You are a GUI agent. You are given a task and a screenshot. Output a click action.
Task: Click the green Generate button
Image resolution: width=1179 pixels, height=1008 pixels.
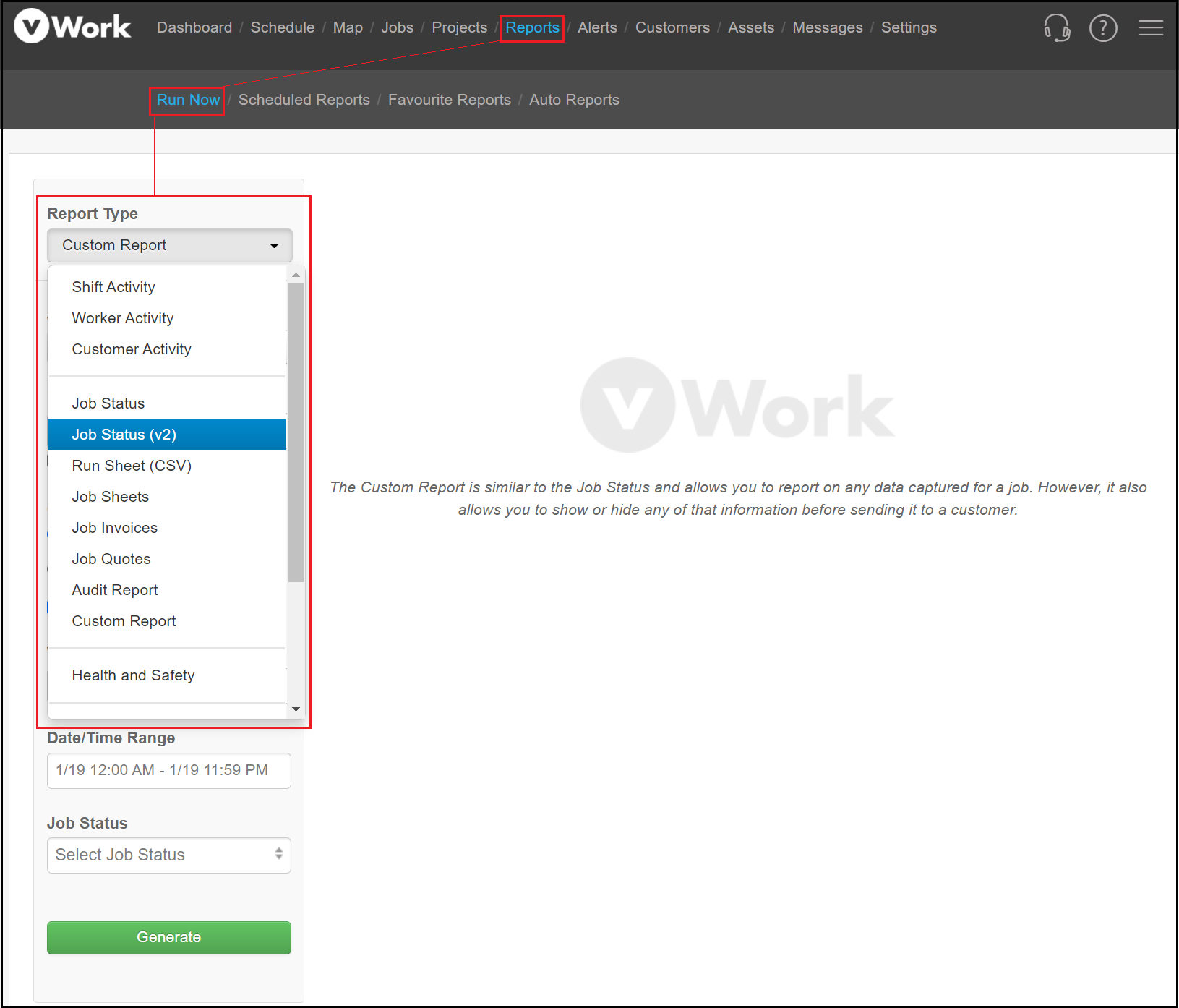point(168,937)
